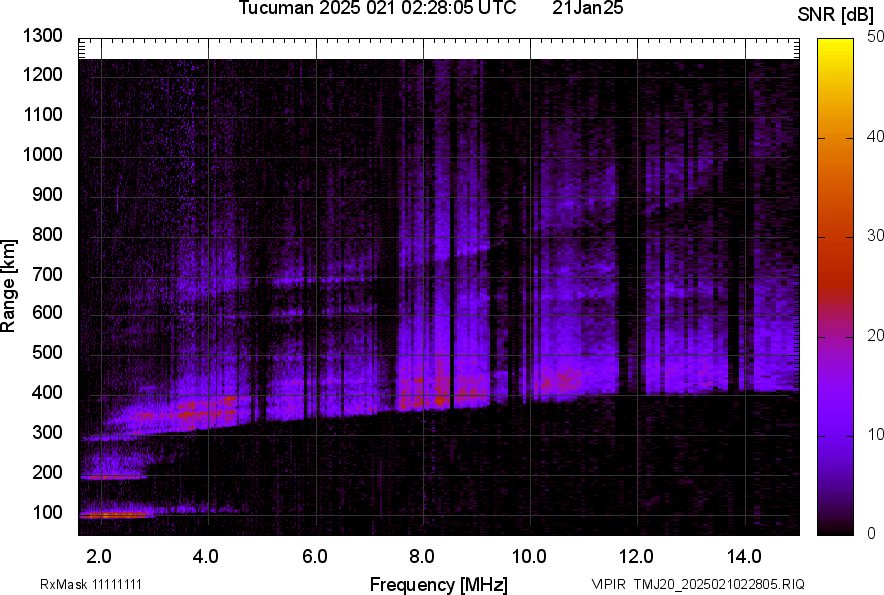Click the colorbar tick label '30'

tap(875, 236)
